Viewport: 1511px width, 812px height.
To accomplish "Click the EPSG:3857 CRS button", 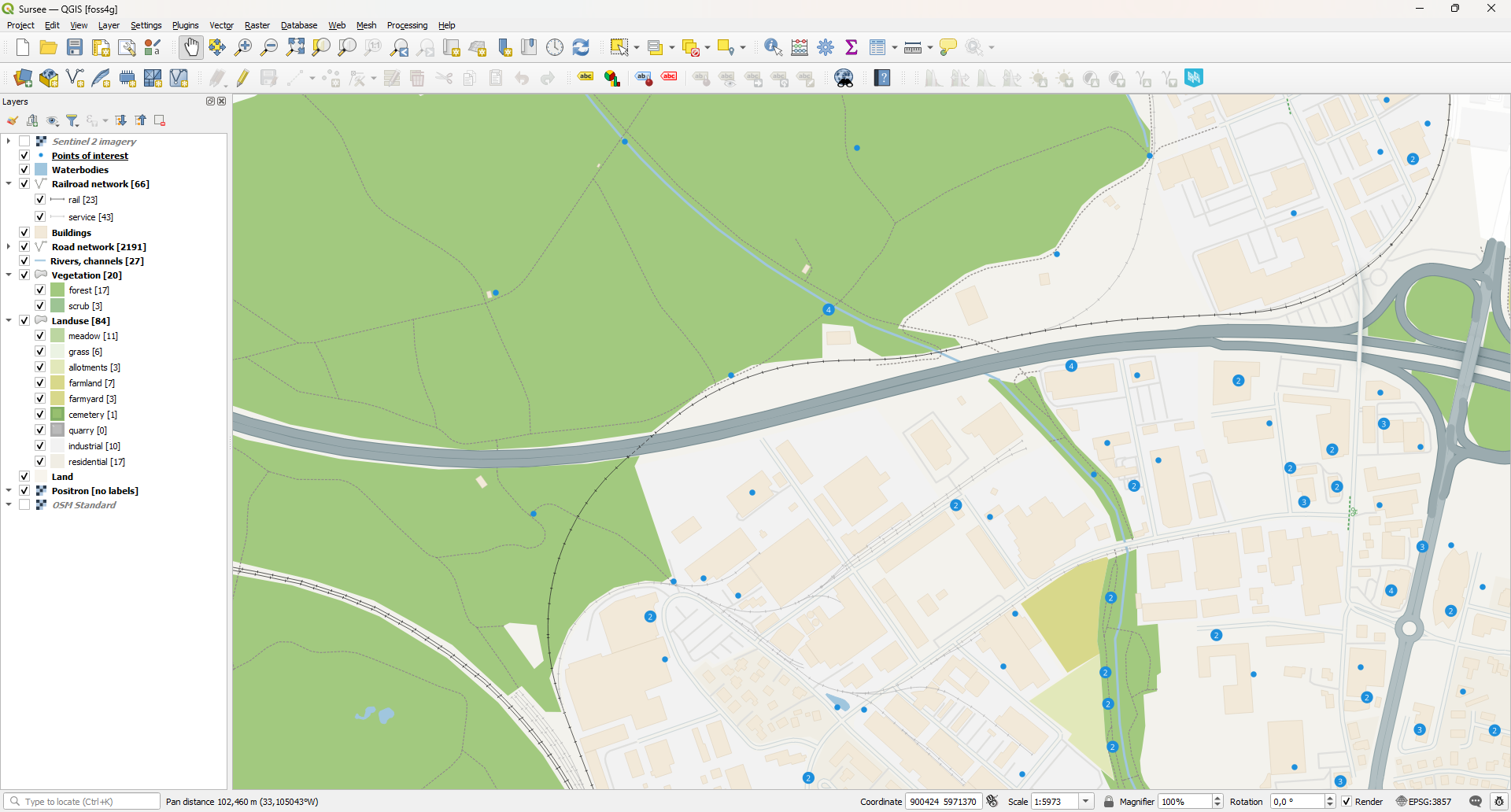I will 1424,802.
